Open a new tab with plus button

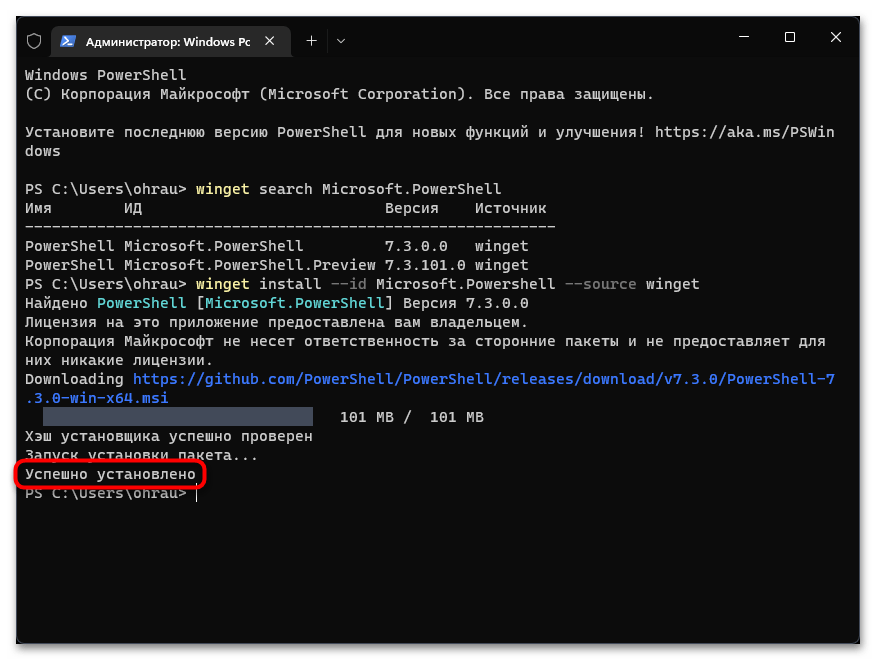coord(311,41)
